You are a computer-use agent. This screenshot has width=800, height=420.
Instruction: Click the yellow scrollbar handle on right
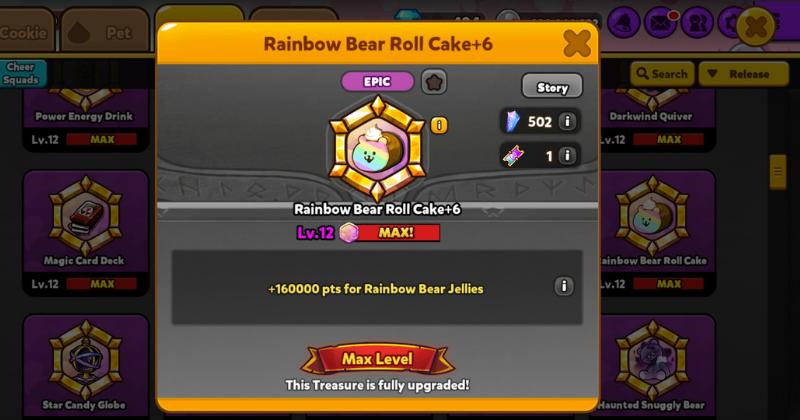pyautogui.click(x=778, y=172)
